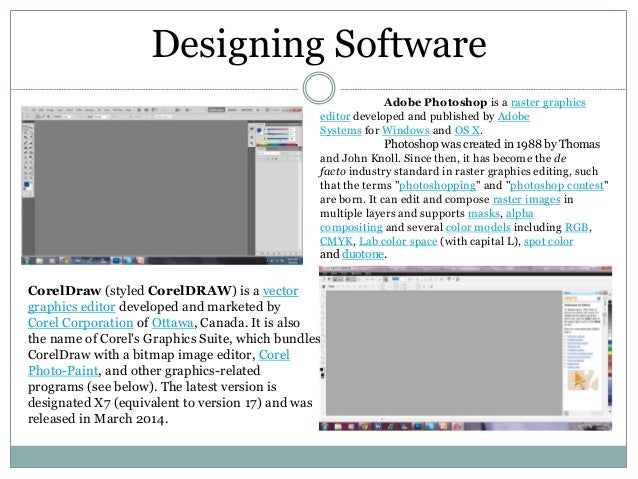The height and width of the screenshot is (479, 638).
Task: Select the Photoshop workspace screenshot image
Action: click(162, 186)
